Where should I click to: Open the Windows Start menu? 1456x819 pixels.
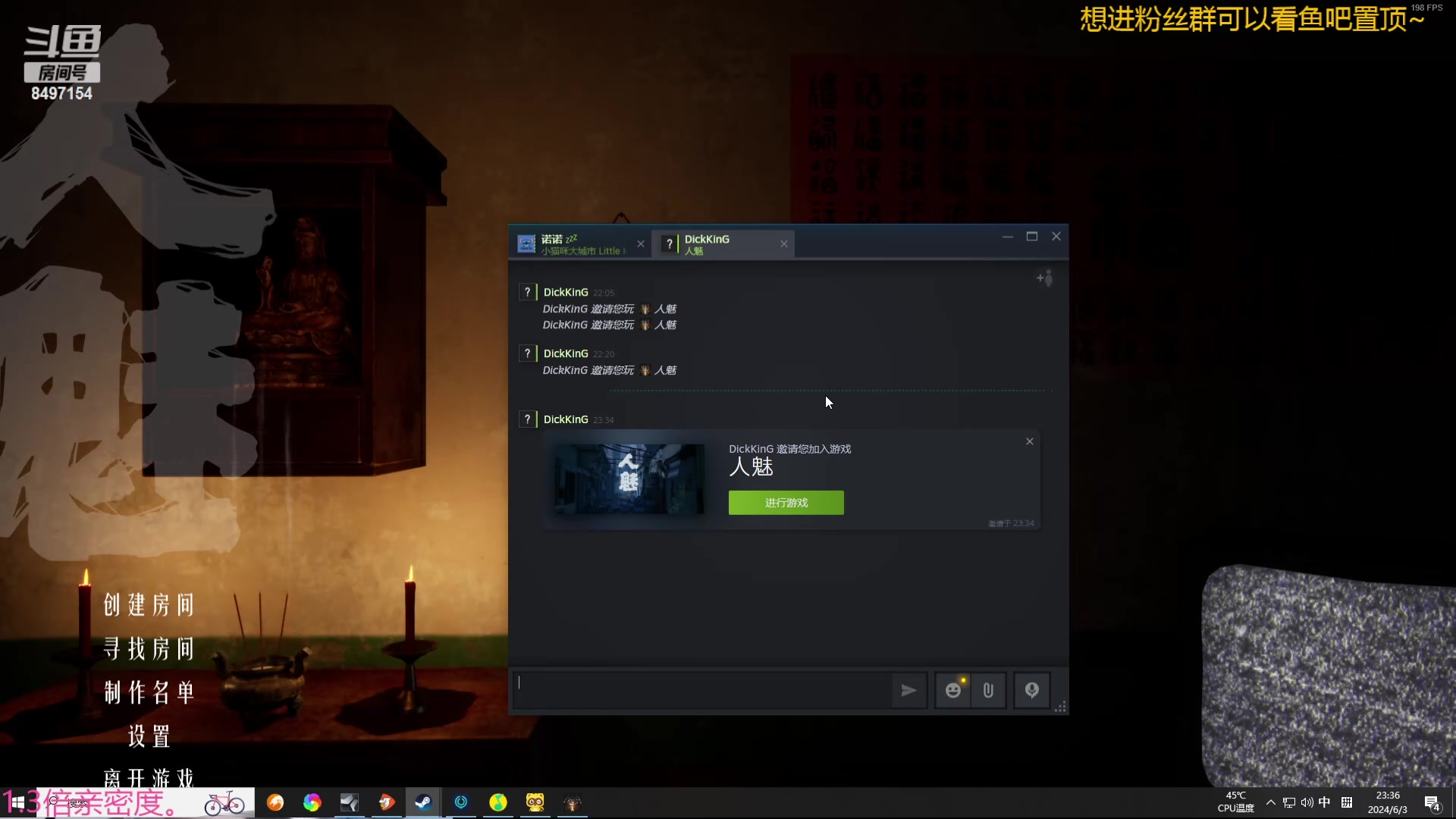point(17,802)
